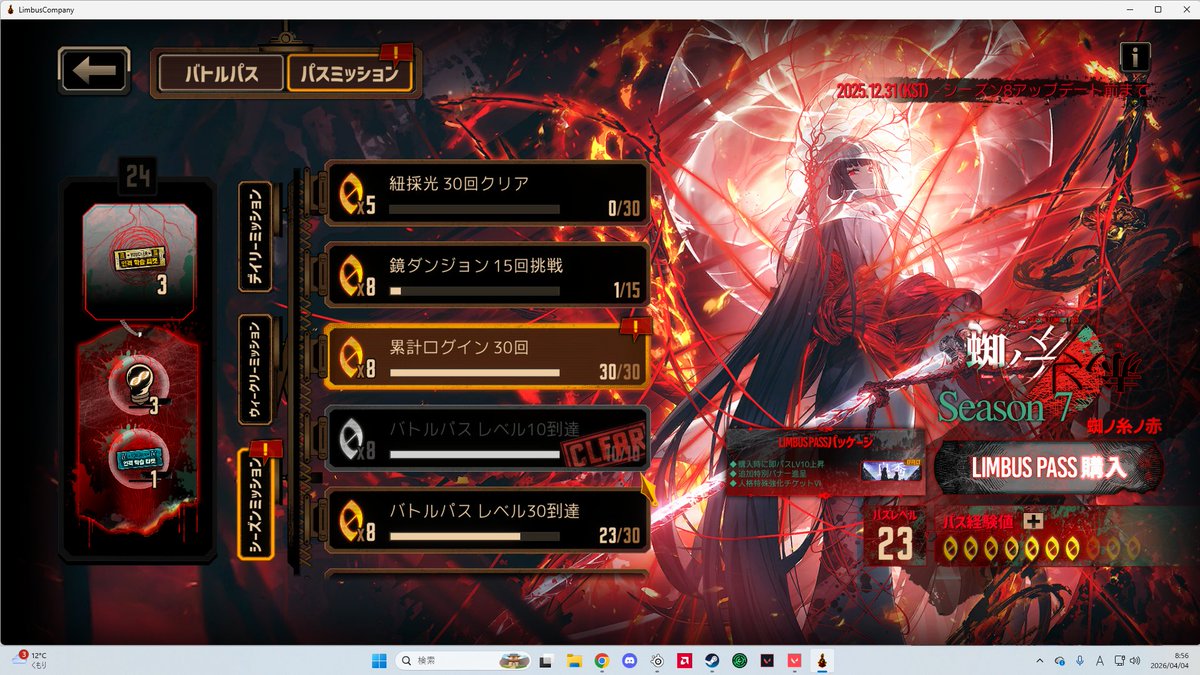Open the Windows Start menu
Image resolution: width=1200 pixels, height=675 pixels.
tap(379, 661)
